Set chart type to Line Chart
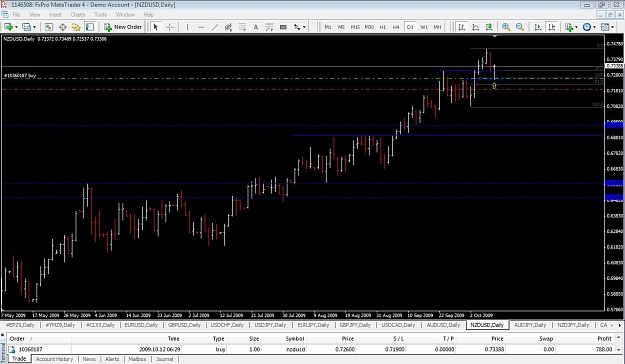This screenshot has height=364, width=625. 476,27
